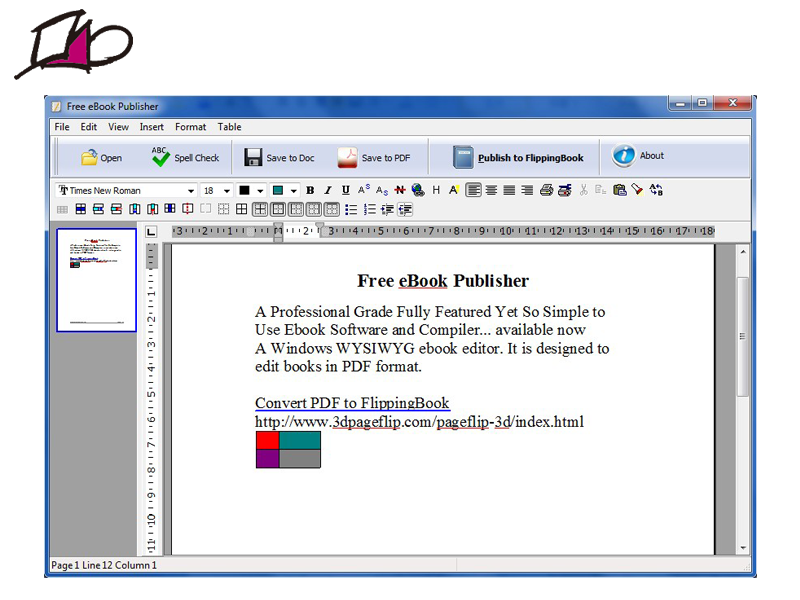Click the 3dpageflip.com URL text

coord(419,422)
